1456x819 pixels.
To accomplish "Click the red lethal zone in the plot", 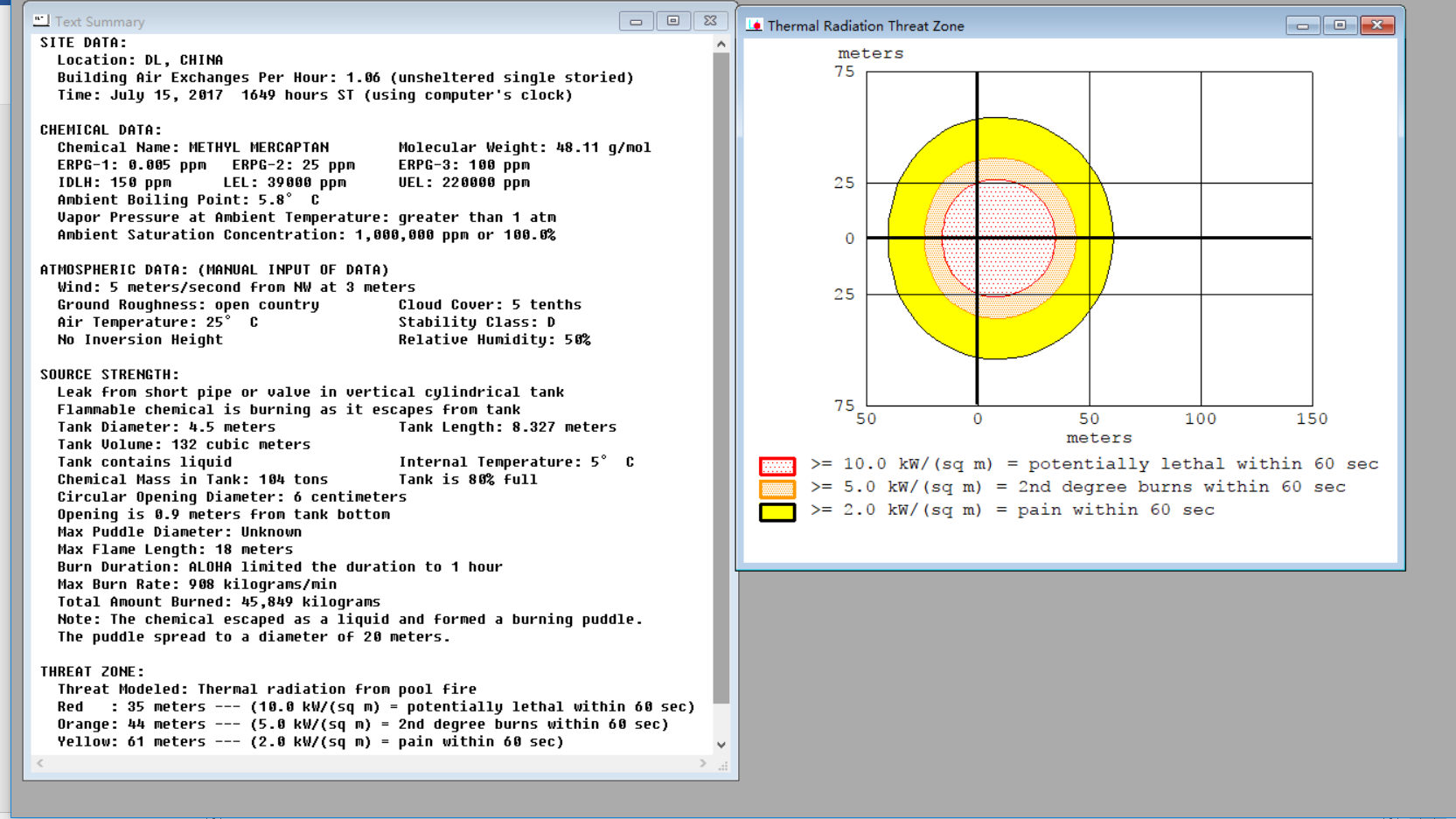I will [999, 238].
